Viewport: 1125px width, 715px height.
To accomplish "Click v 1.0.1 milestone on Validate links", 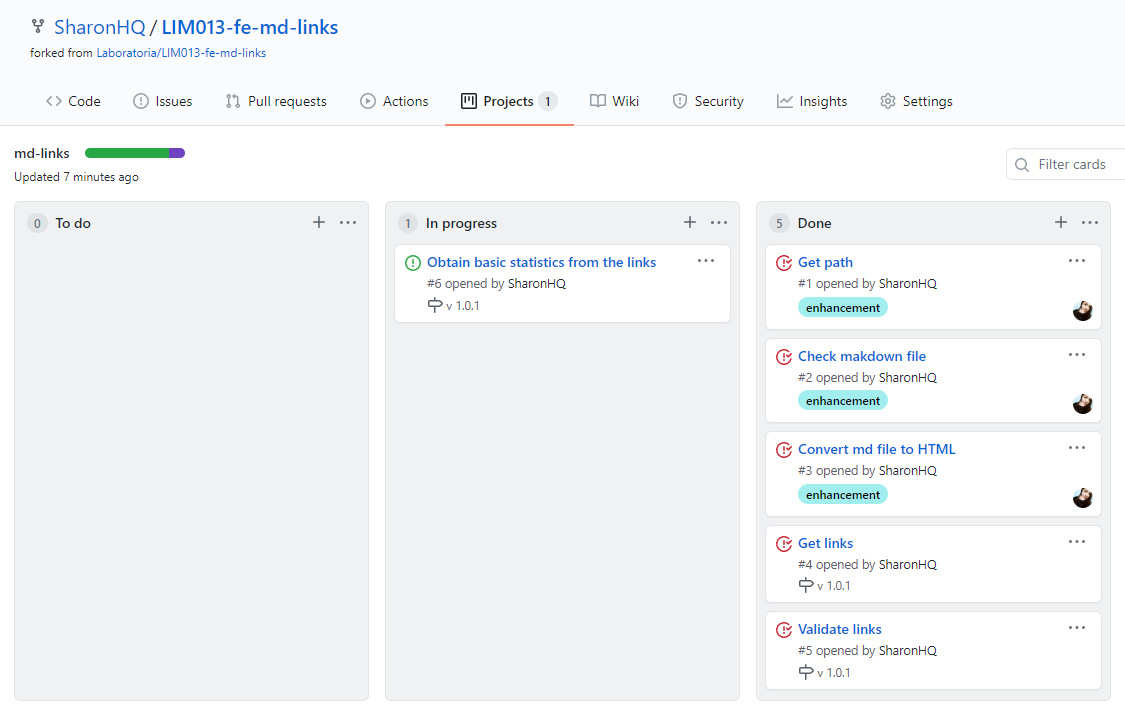I will click(x=834, y=673).
